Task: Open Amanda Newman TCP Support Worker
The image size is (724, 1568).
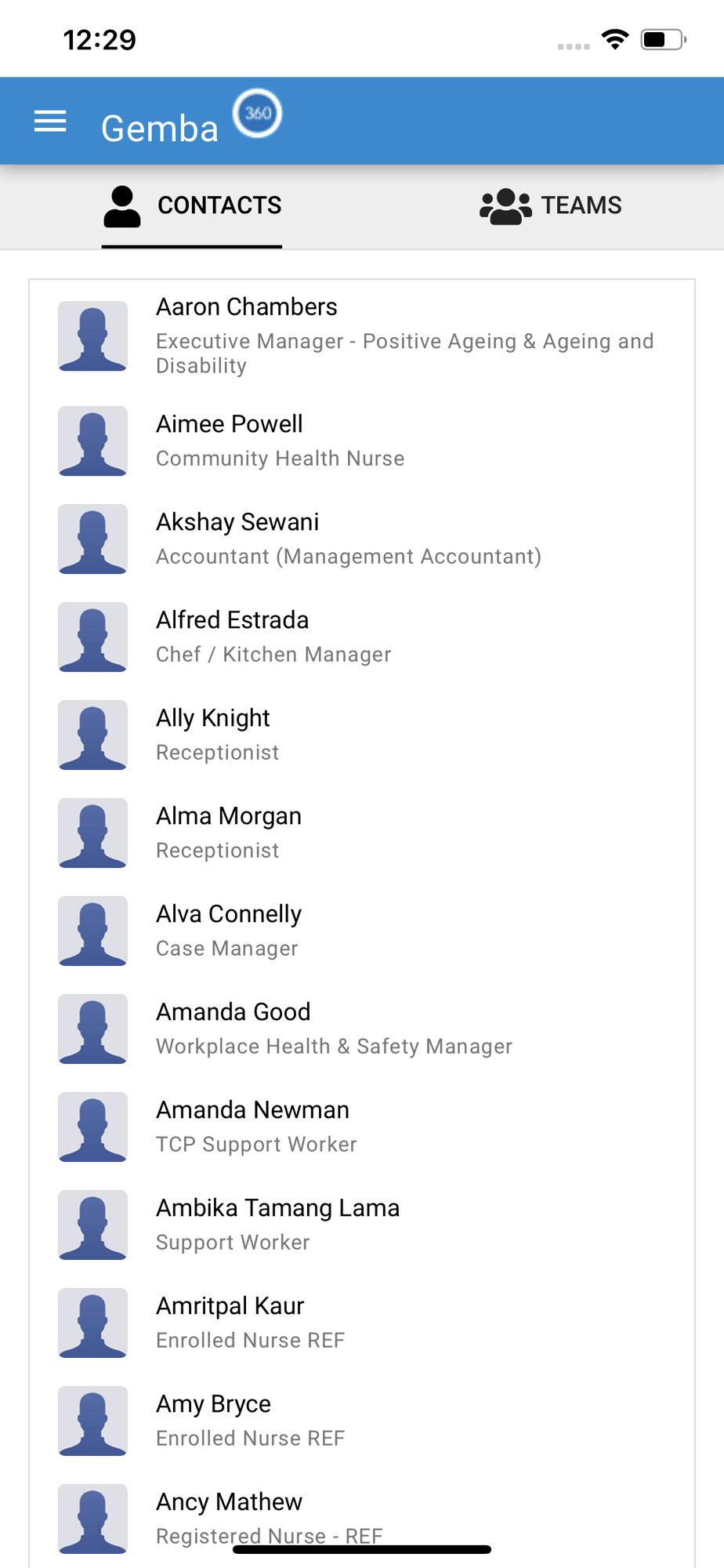Action: pyautogui.click(x=362, y=1127)
